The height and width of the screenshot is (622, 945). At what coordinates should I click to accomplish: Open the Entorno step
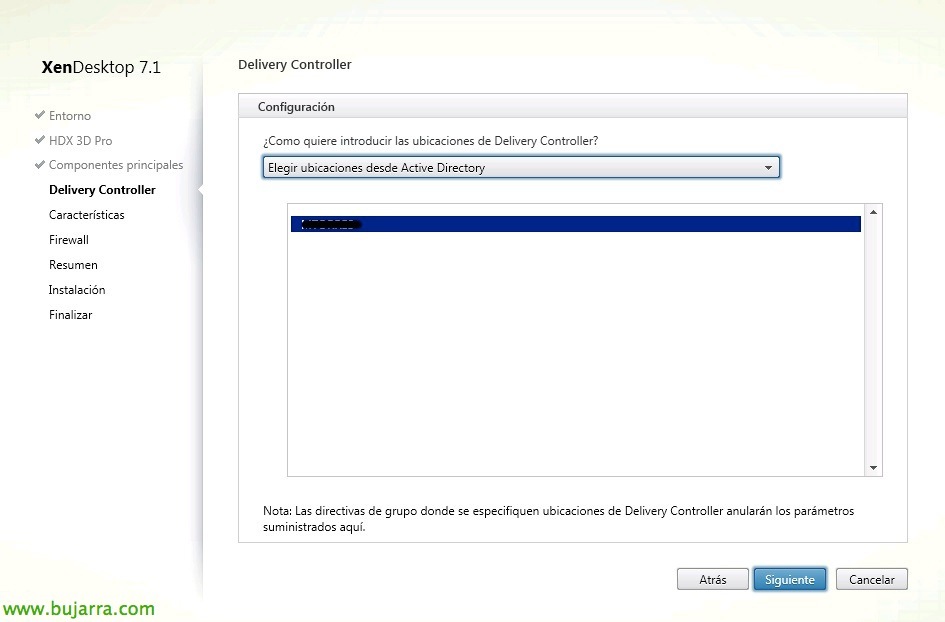[x=70, y=116]
